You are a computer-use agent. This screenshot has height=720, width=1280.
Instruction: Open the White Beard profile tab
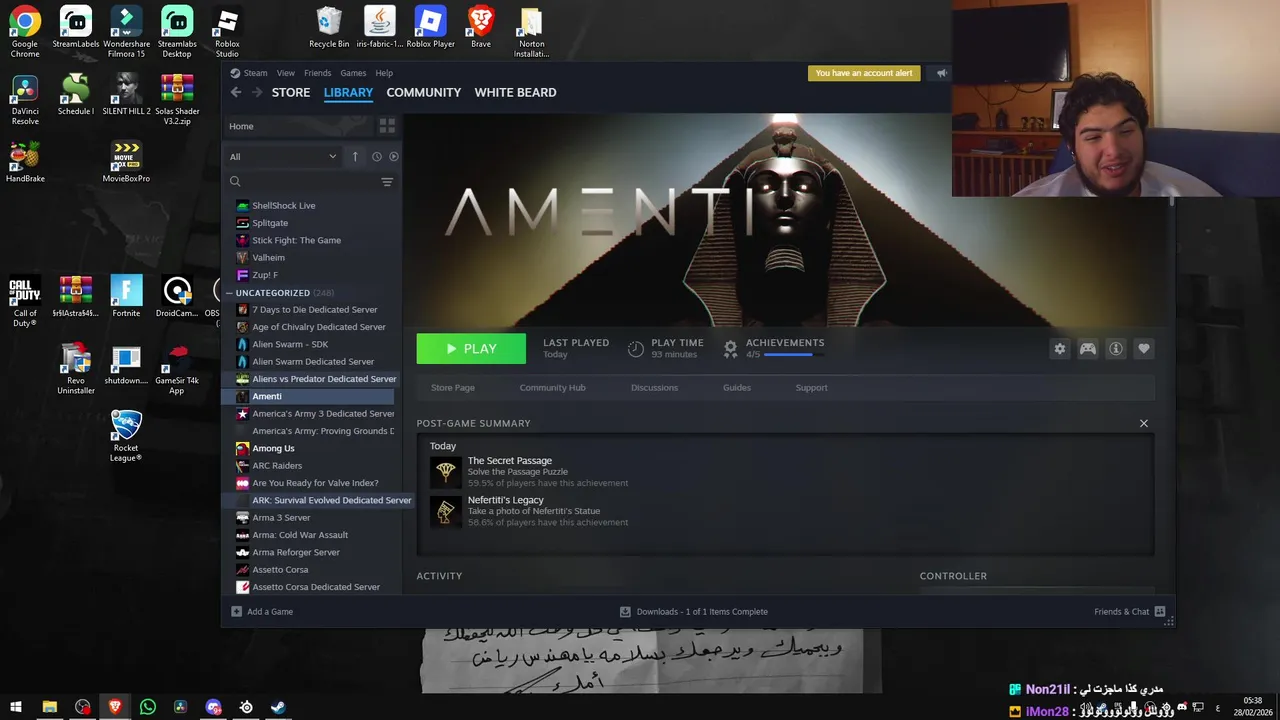[x=515, y=92]
